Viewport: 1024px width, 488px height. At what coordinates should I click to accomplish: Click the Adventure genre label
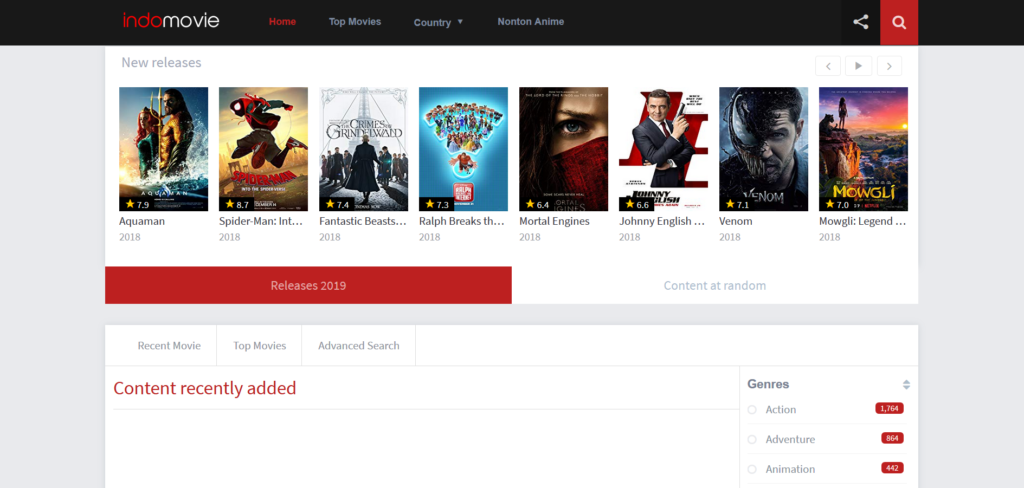[790, 440]
